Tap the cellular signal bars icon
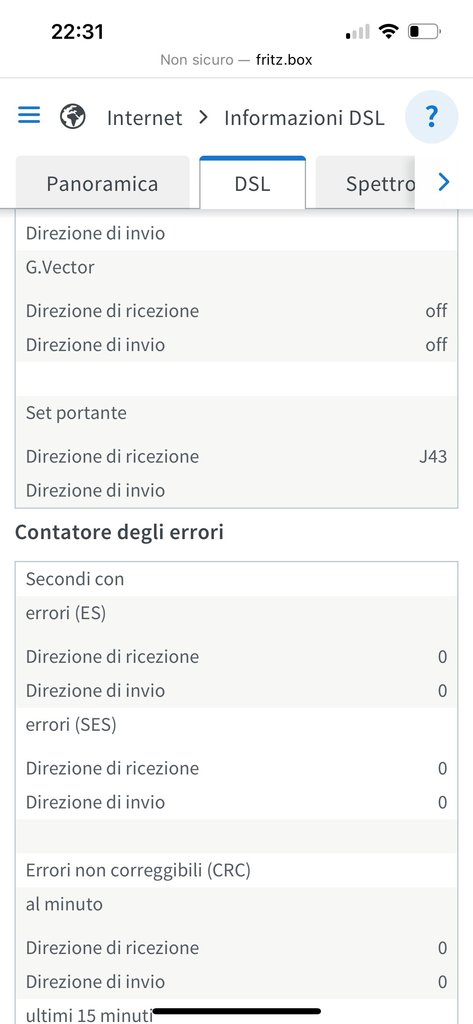 [358, 31]
